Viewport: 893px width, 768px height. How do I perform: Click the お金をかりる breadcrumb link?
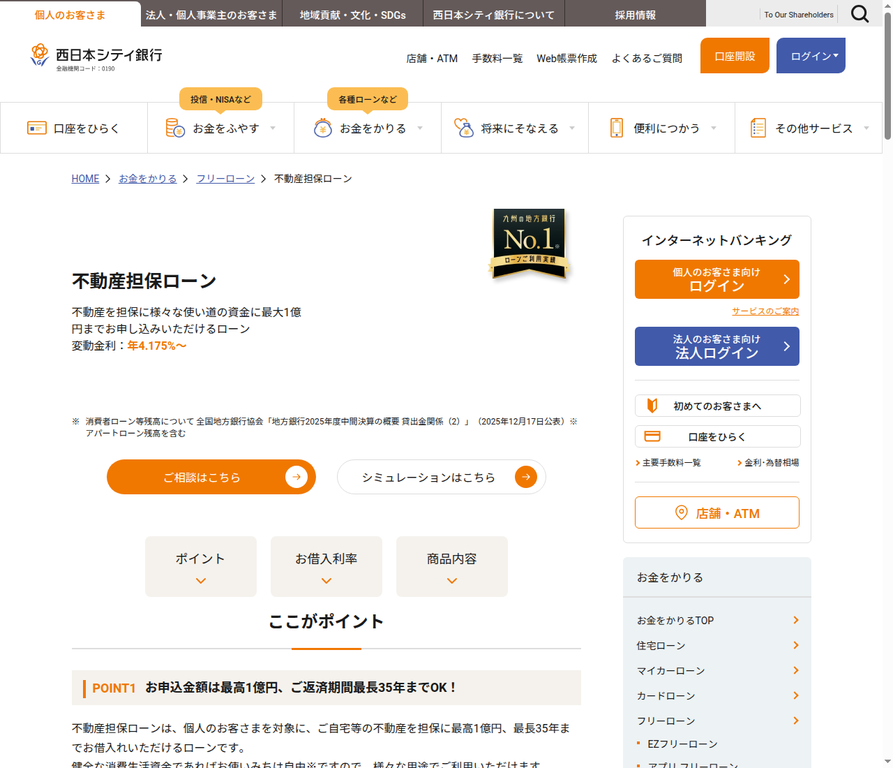point(148,178)
